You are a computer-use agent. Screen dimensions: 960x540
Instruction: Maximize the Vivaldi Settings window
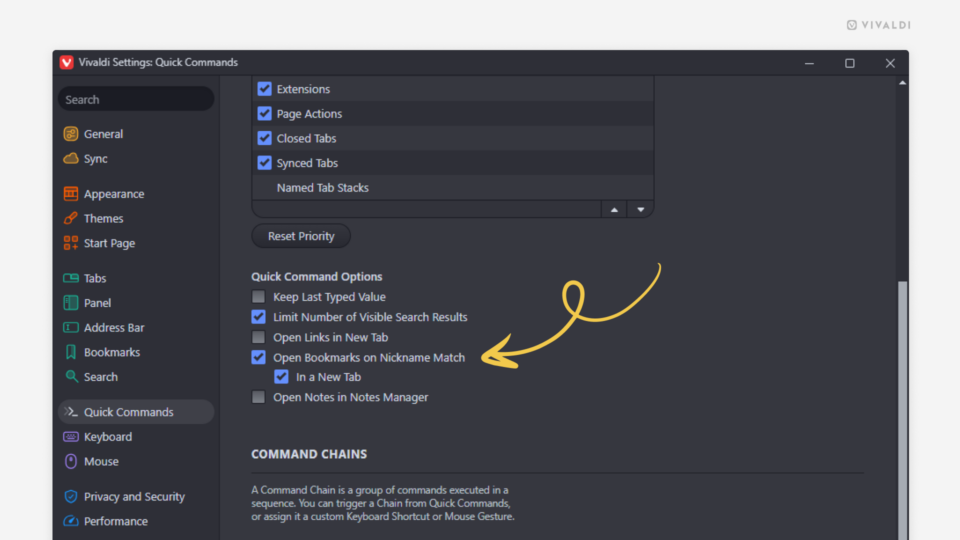[x=850, y=63]
